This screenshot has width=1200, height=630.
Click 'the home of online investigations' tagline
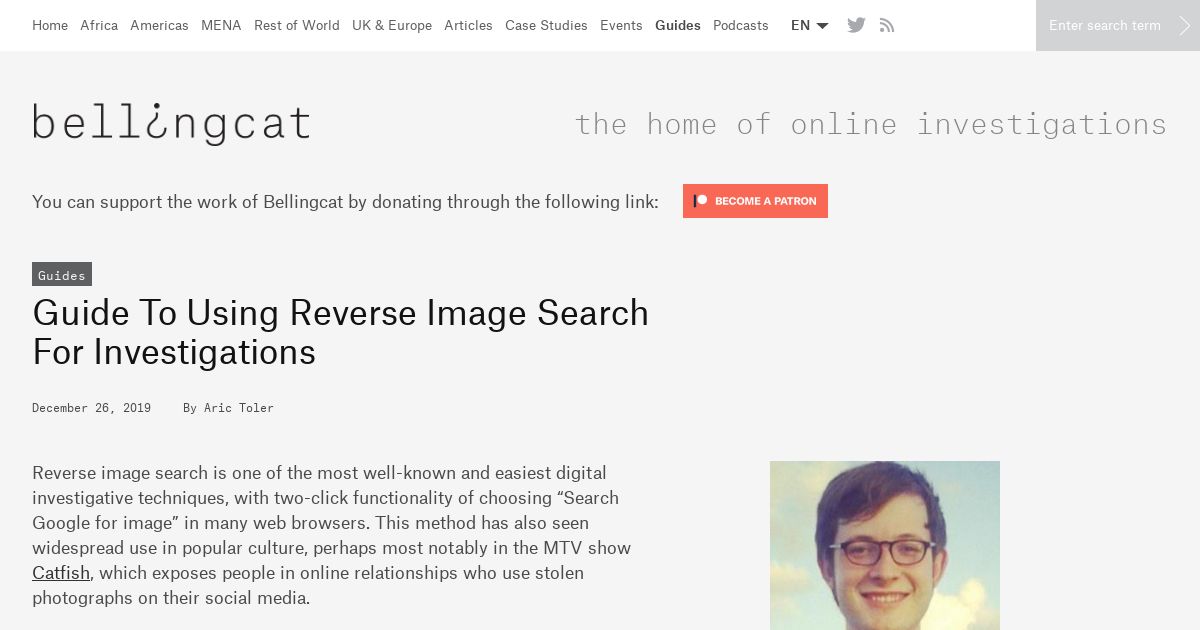point(871,124)
